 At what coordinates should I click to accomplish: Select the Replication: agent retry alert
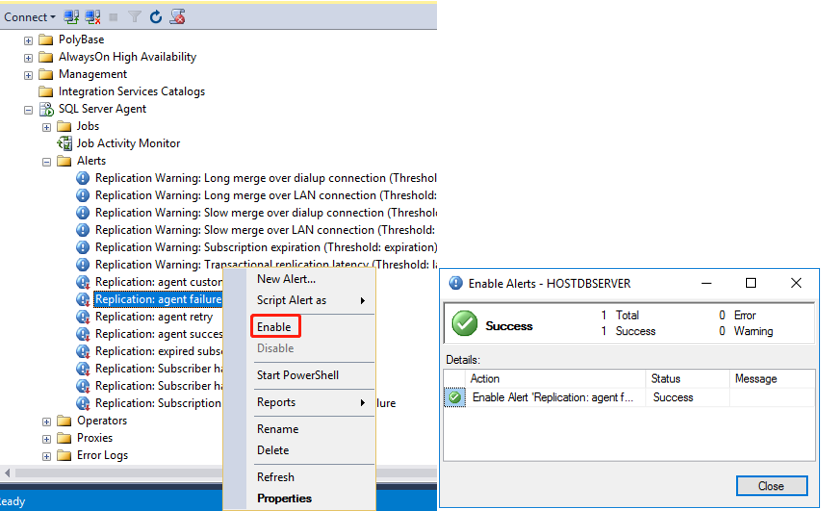[154, 317]
